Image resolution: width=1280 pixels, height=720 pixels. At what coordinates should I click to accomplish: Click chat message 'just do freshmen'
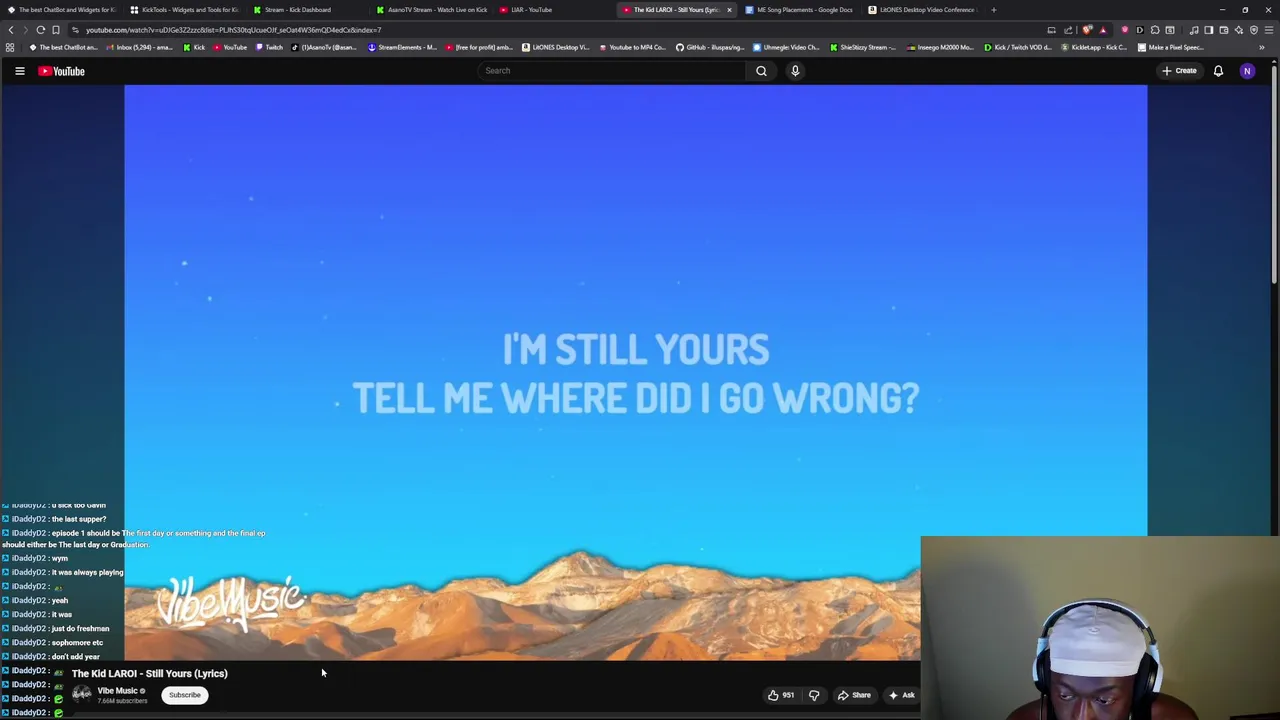click(x=80, y=628)
